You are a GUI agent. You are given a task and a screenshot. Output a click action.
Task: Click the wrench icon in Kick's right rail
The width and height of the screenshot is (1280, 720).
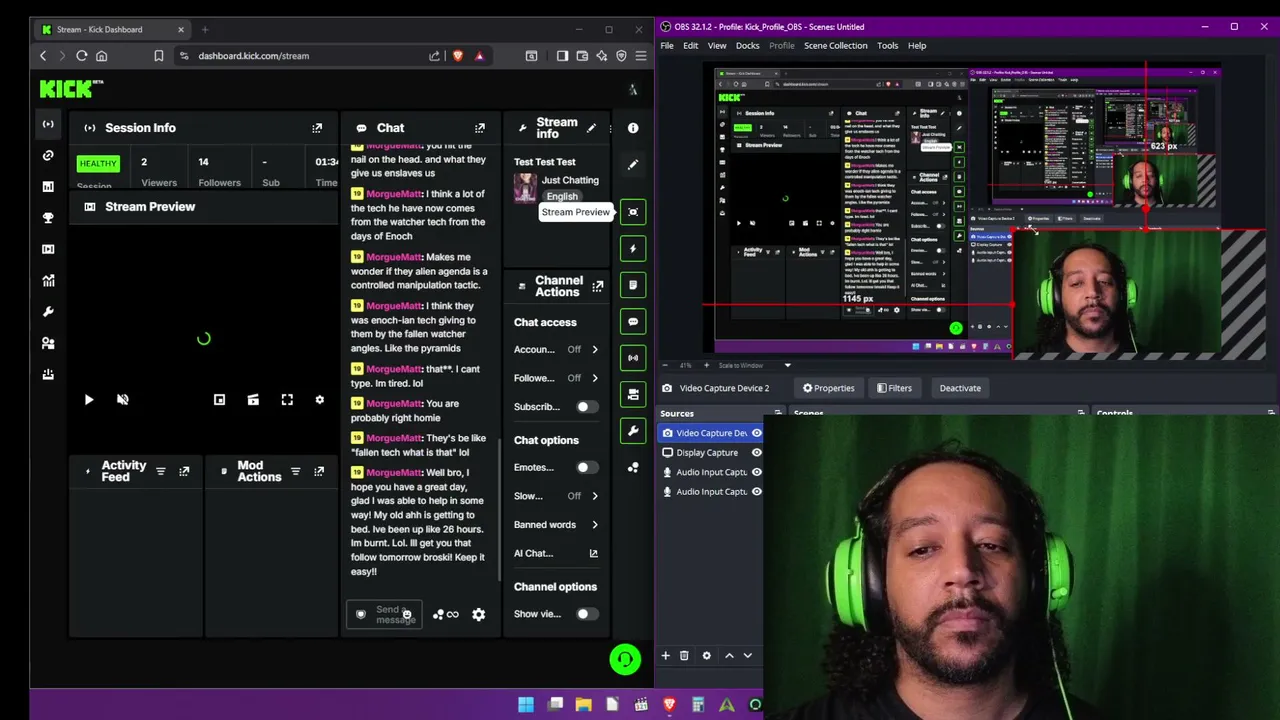click(633, 431)
